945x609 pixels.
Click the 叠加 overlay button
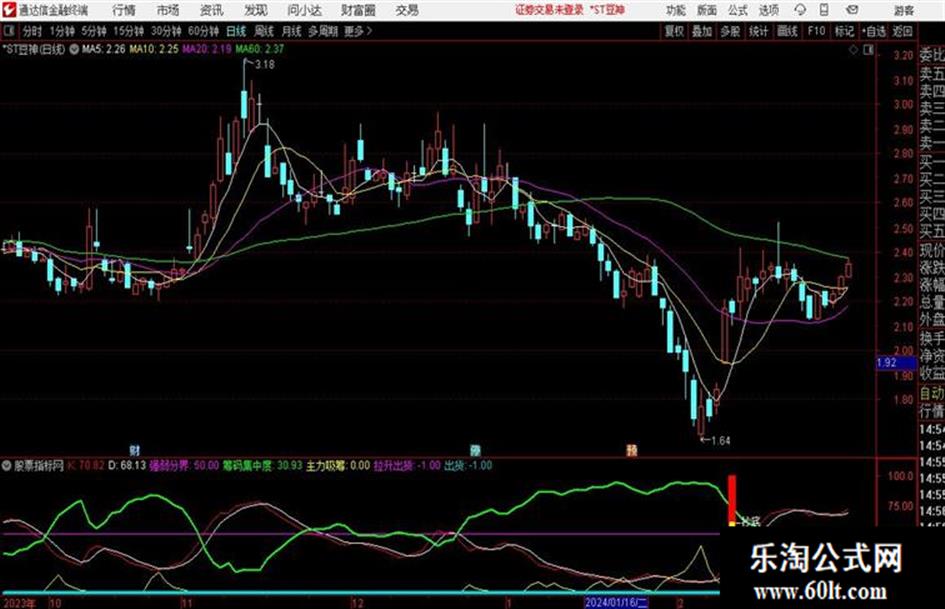coord(702,31)
